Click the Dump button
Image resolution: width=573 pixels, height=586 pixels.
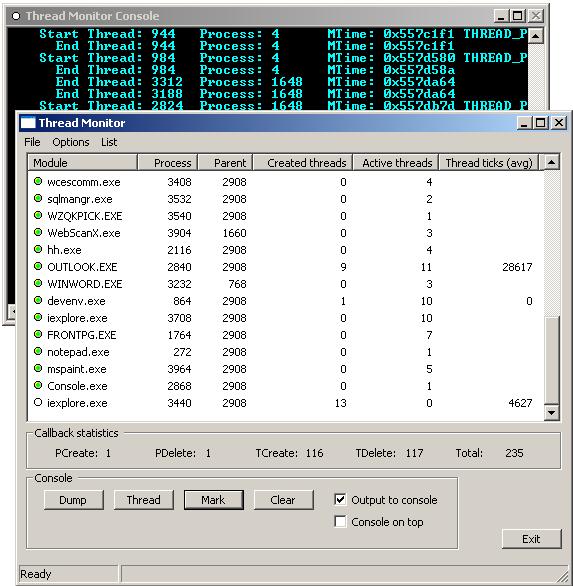(74, 500)
